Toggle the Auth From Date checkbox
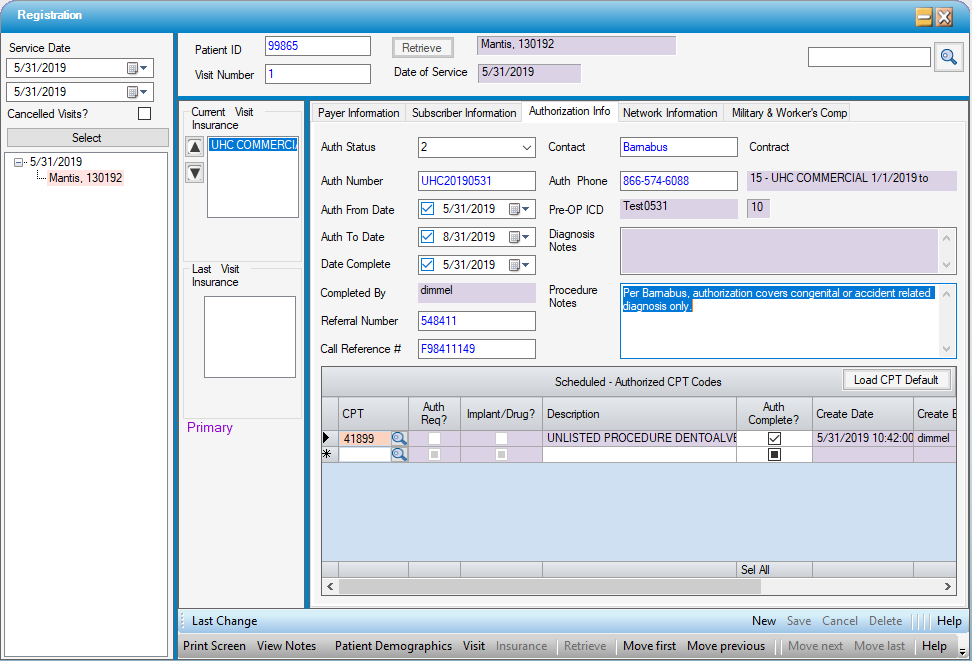The height and width of the screenshot is (661, 972). (x=428, y=210)
